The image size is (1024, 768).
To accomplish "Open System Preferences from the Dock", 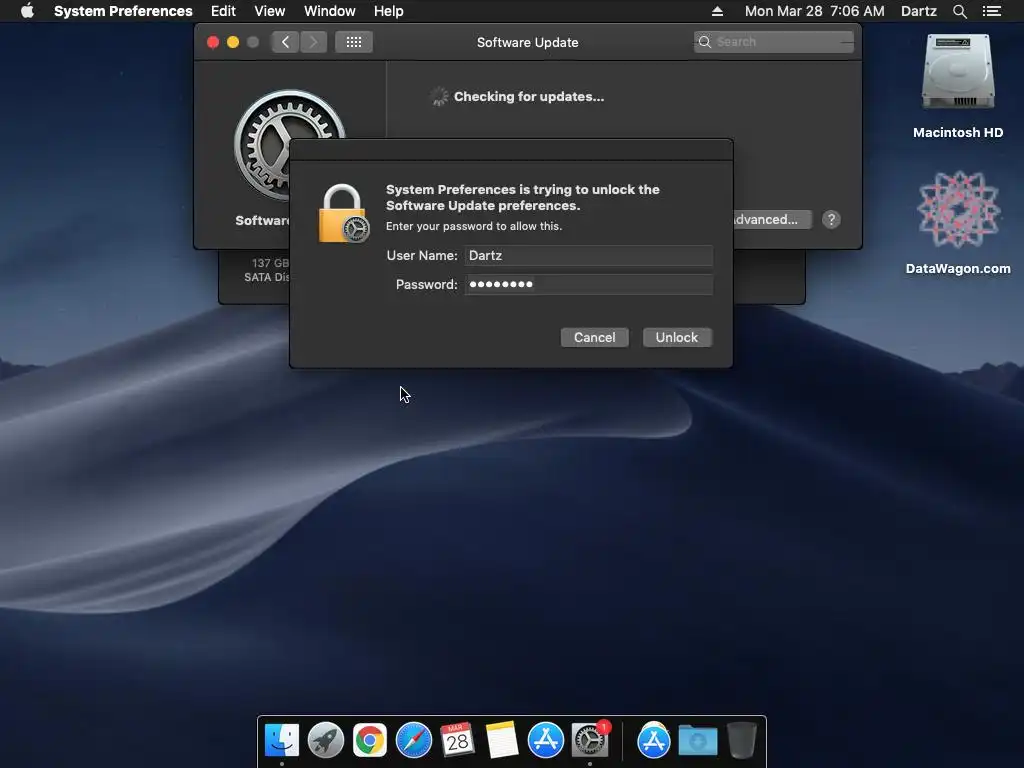I will click(590, 740).
